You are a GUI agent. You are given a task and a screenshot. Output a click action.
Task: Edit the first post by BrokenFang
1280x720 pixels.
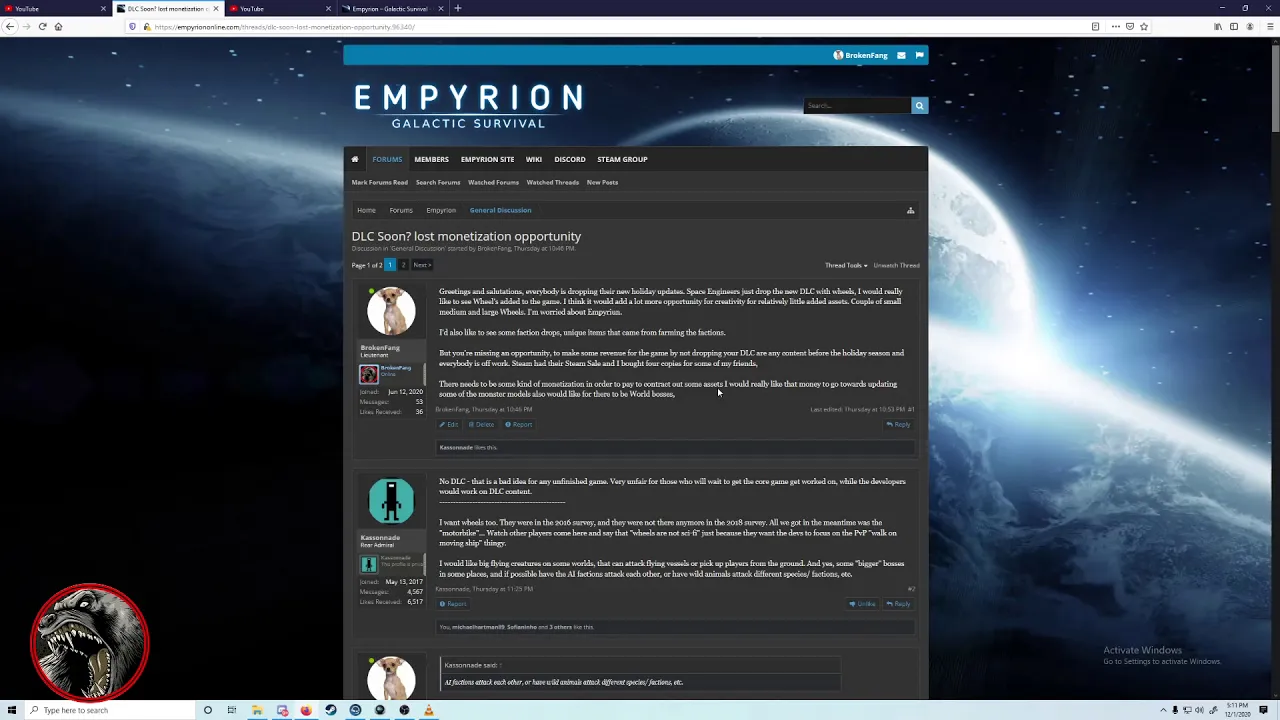pos(448,424)
